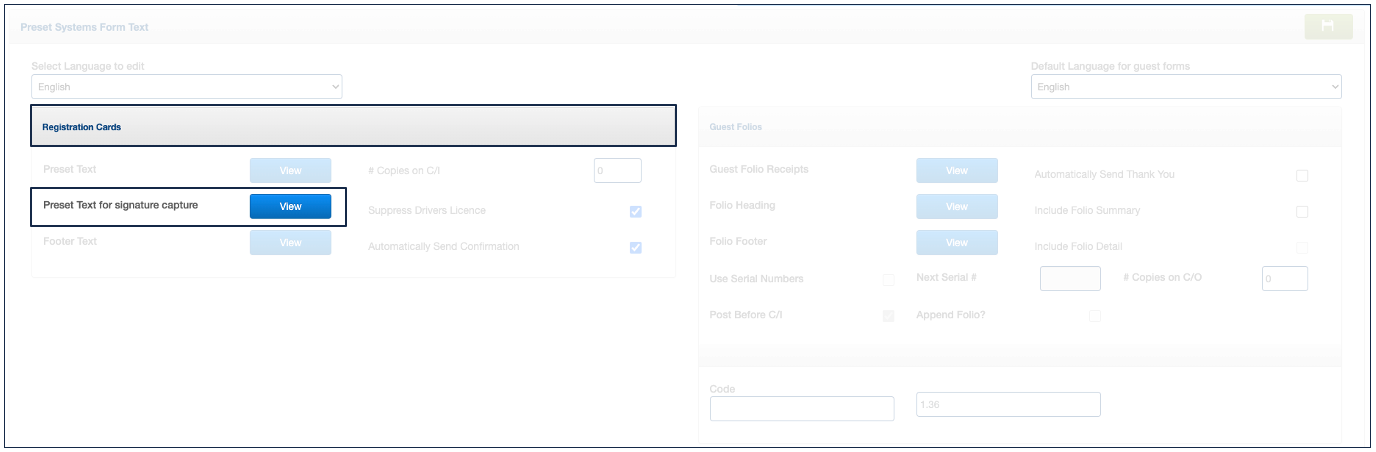Screen dimensions: 1376x452
Task: Disable Automatically Send Confirmation
Action: [636, 248]
